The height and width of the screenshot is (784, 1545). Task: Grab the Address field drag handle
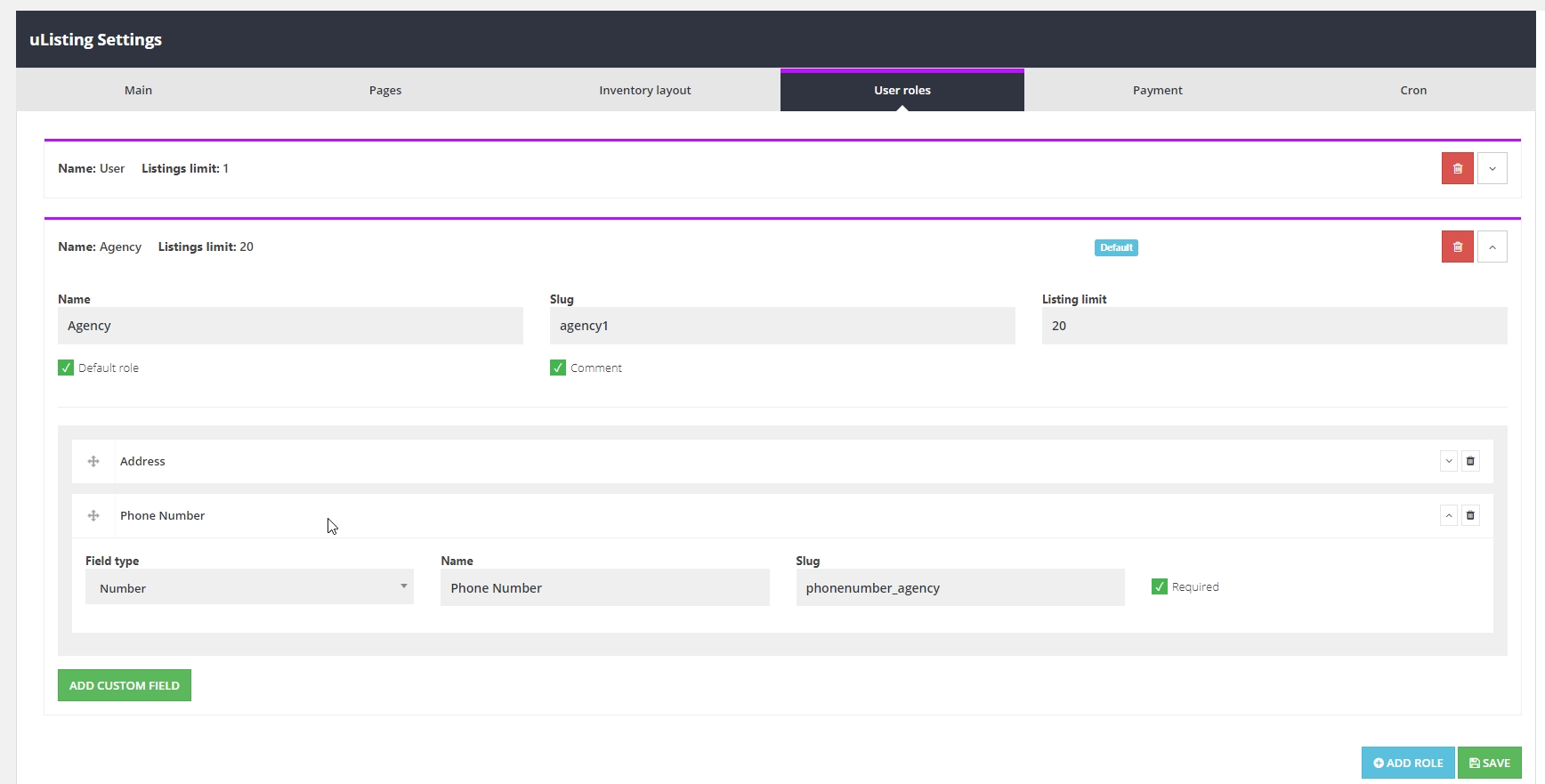pyautogui.click(x=93, y=461)
